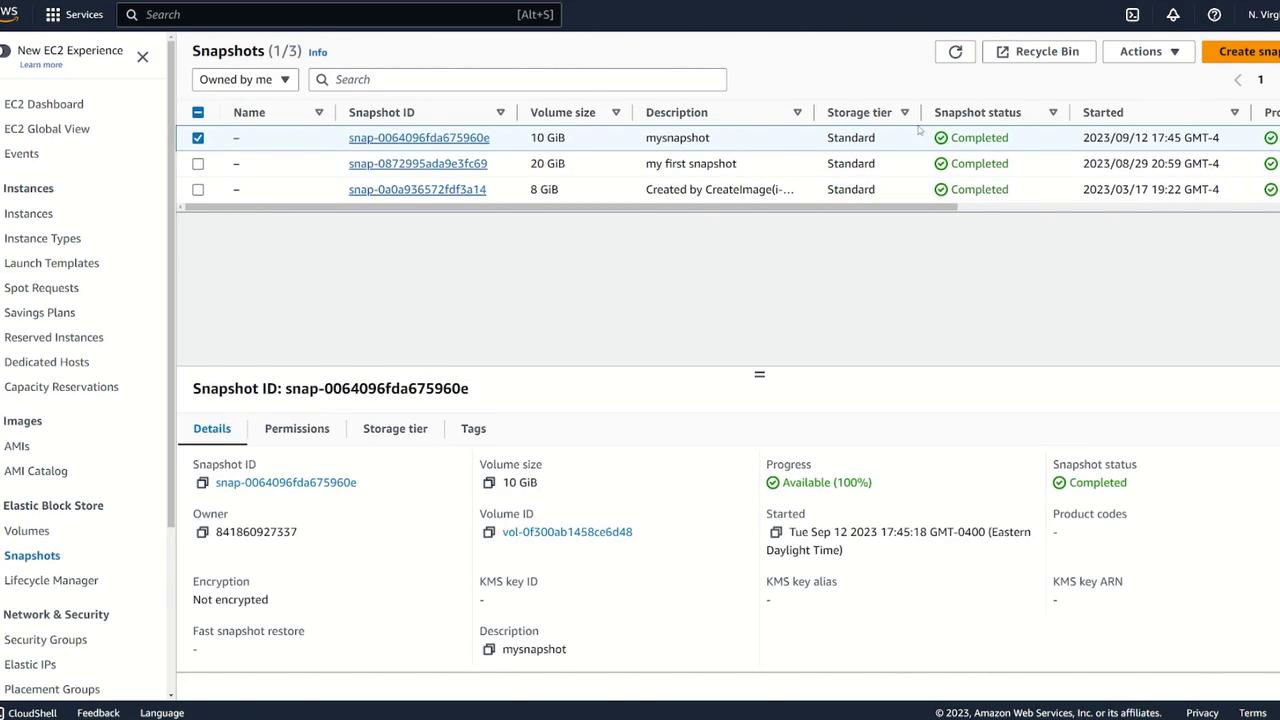Close the New EC2 Experience banner
1280x720 pixels.
pos(143,57)
